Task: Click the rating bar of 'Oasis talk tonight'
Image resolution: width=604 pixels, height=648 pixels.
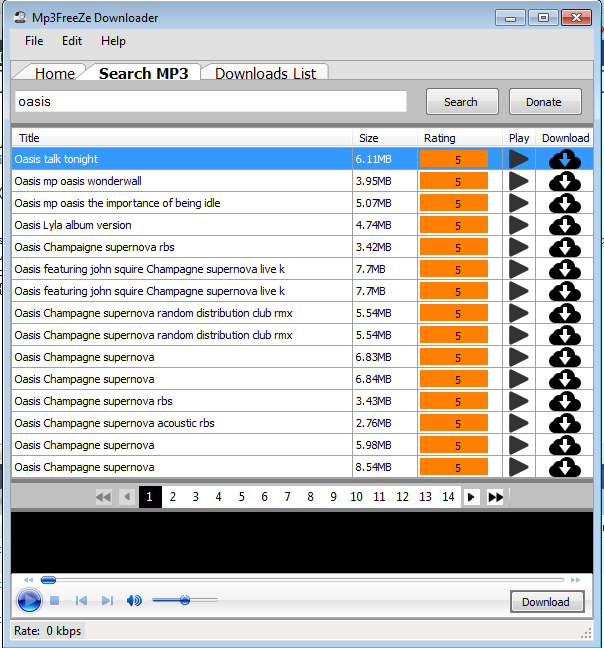Action: [x=454, y=159]
